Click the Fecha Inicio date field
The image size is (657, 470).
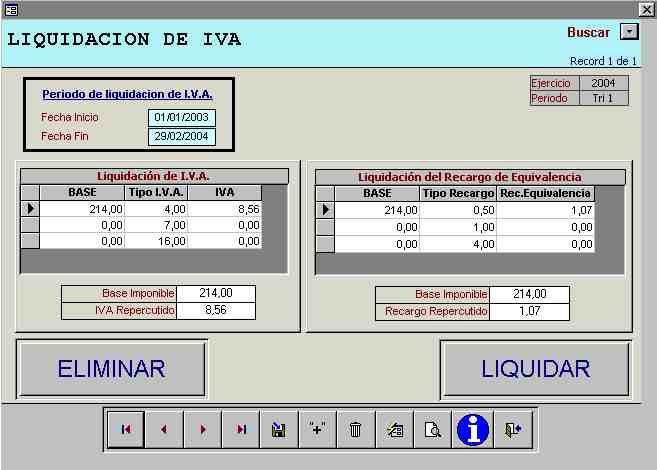(182, 117)
